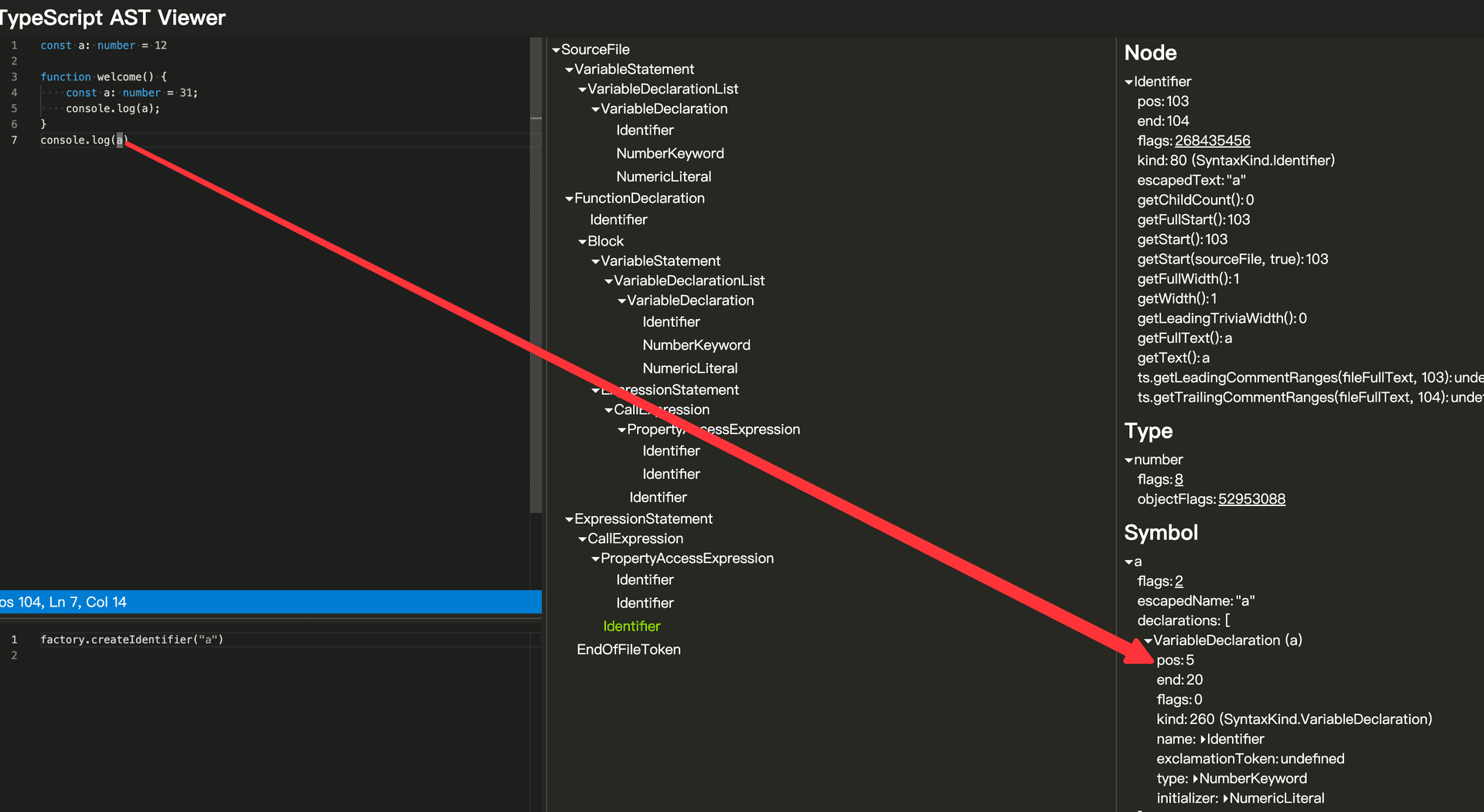Open the Node flags value 268435456
Viewport: 1484px width, 812px height.
[1212, 141]
